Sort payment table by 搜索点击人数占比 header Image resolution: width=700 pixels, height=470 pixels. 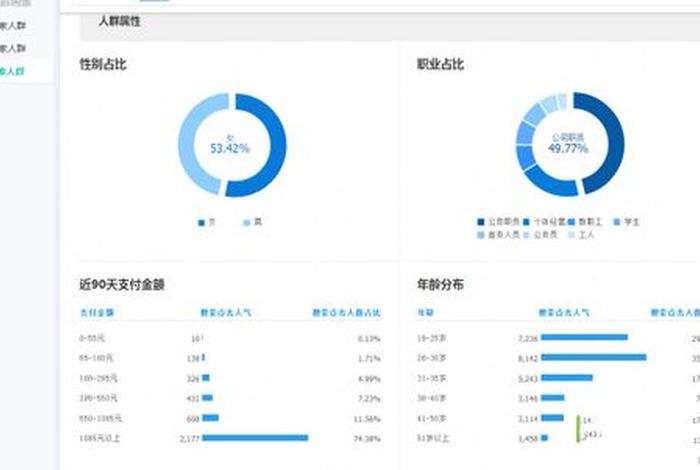click(346, 312)
